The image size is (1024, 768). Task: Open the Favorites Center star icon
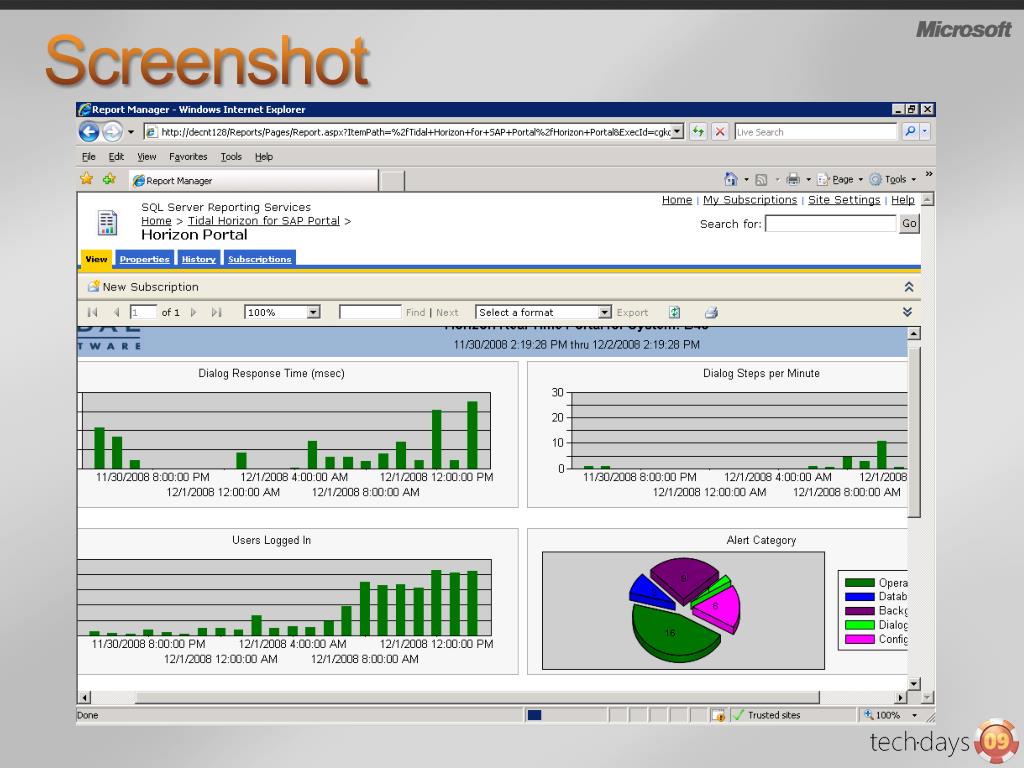click(86, 178)
